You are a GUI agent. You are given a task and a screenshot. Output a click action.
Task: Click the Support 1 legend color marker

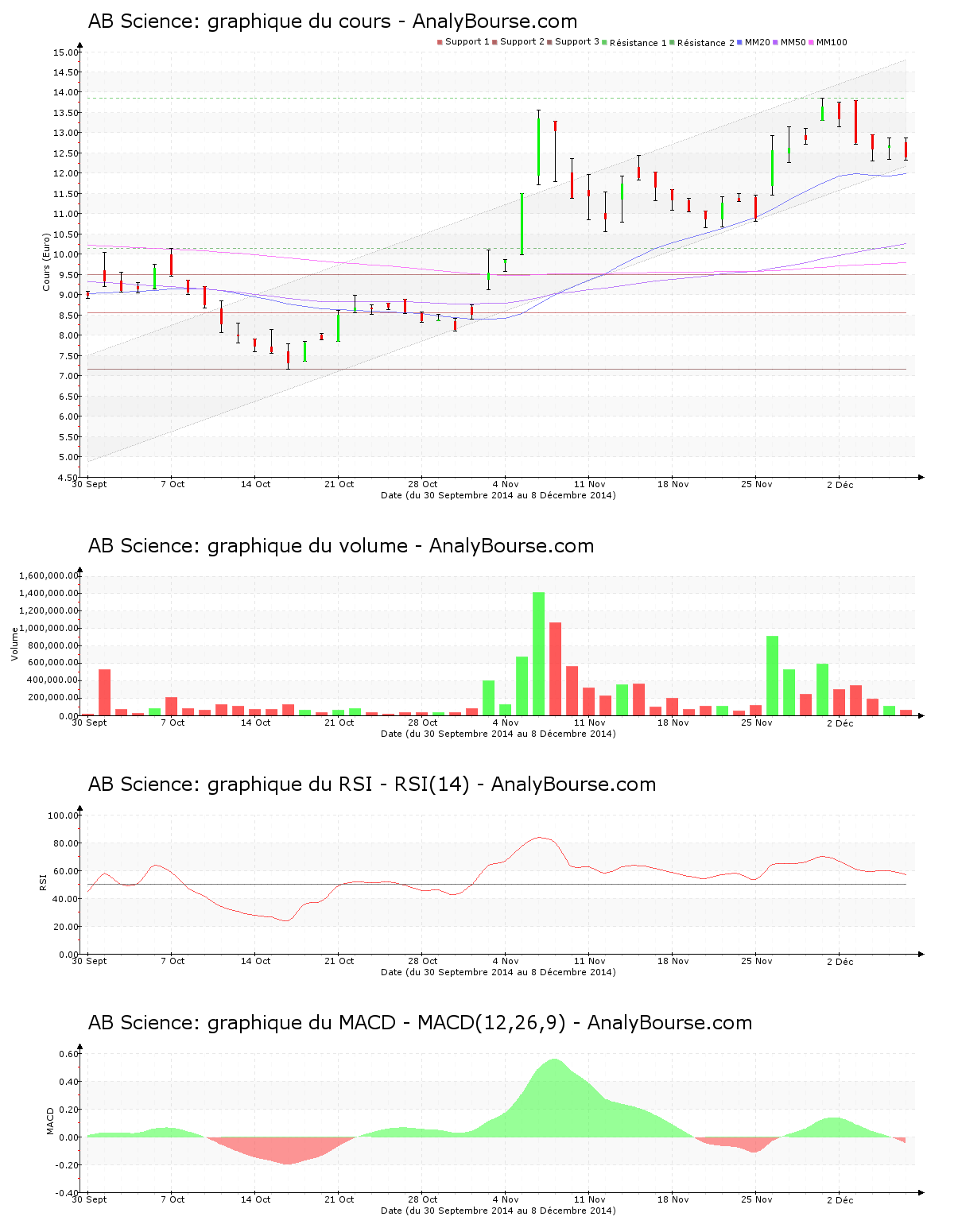tap(440, 42)
